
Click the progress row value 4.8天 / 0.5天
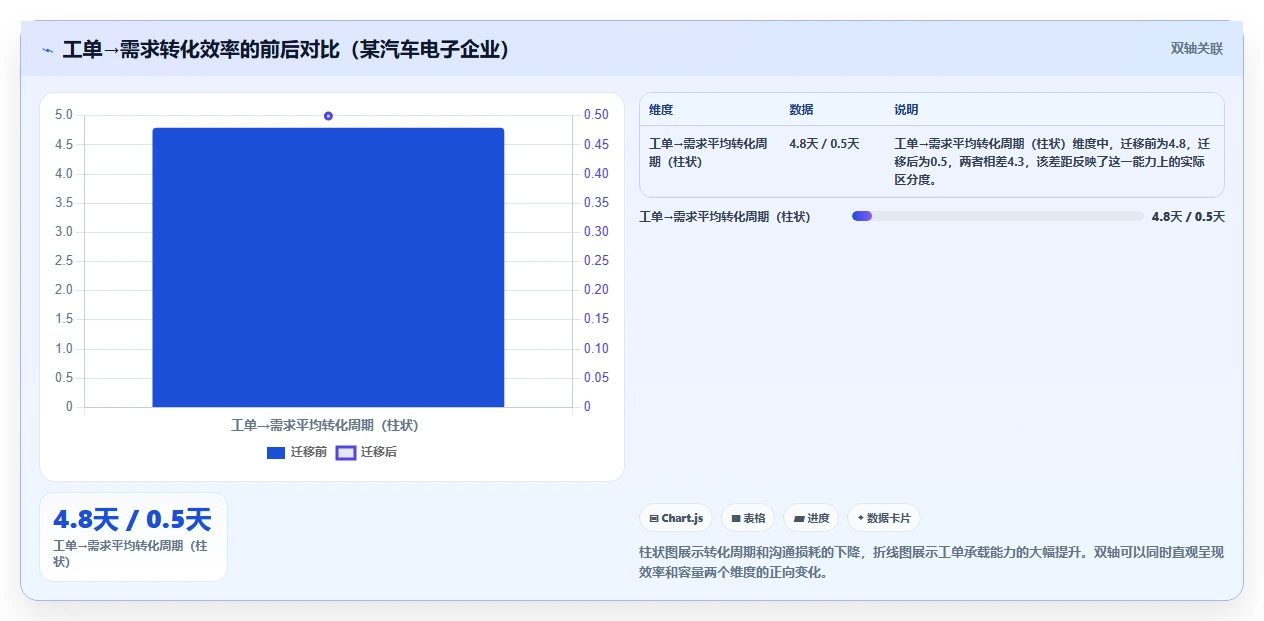(1188, 216)
